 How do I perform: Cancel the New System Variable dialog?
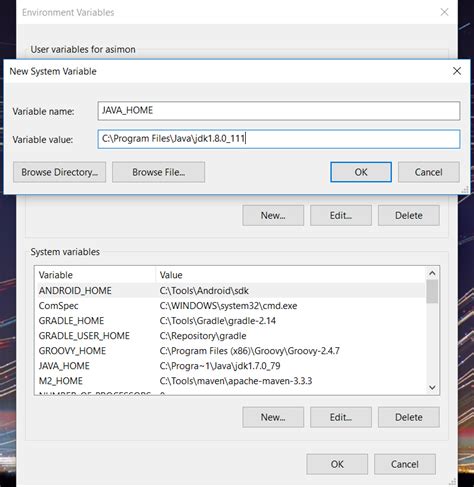click(x=429, y=172)
